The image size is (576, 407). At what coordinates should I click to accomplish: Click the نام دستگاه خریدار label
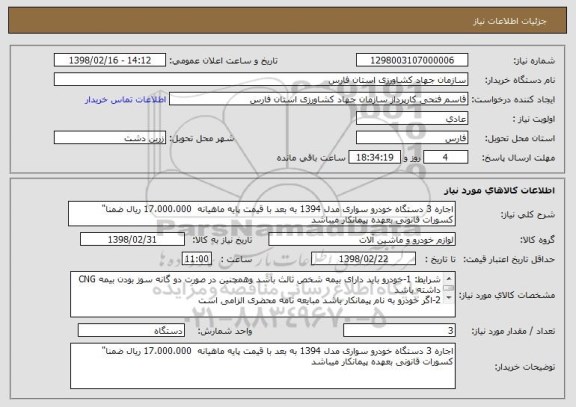point(520,80)
